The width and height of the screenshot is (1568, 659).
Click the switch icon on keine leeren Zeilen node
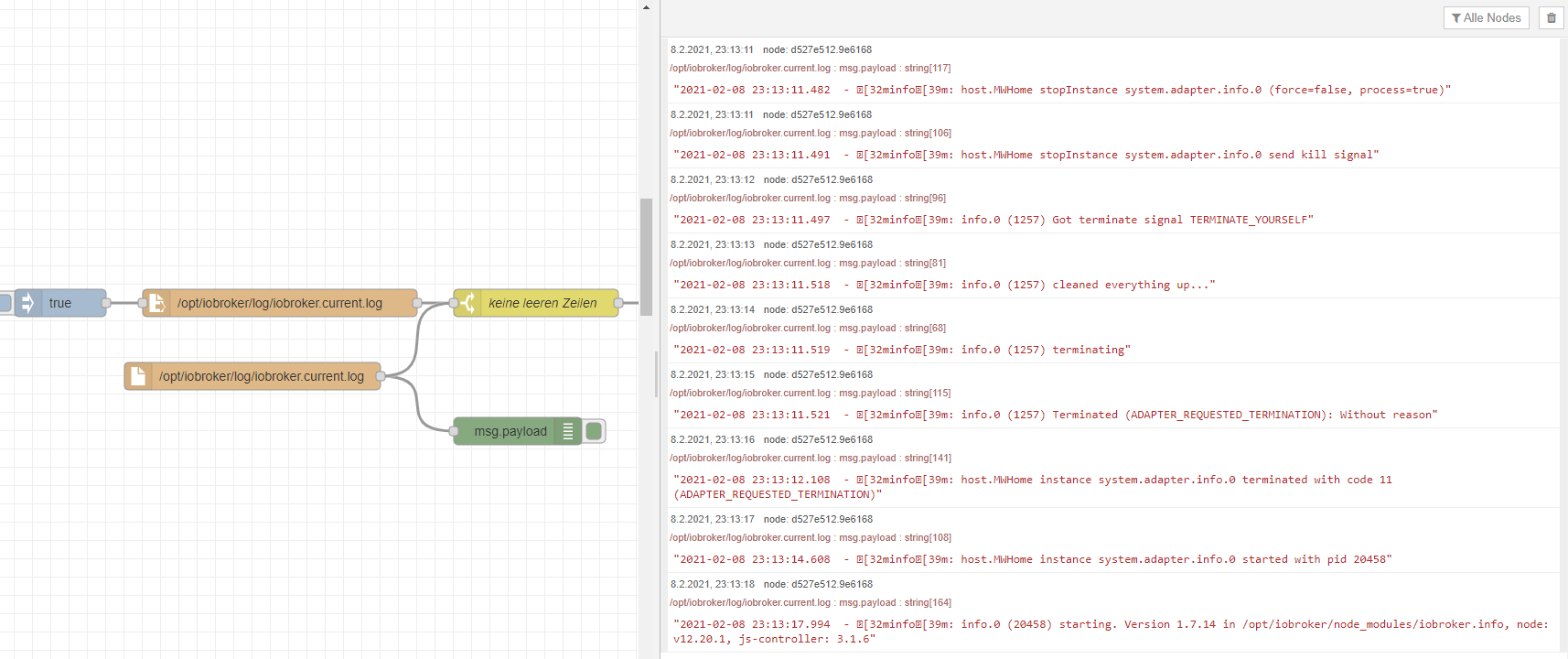(467, 303)
